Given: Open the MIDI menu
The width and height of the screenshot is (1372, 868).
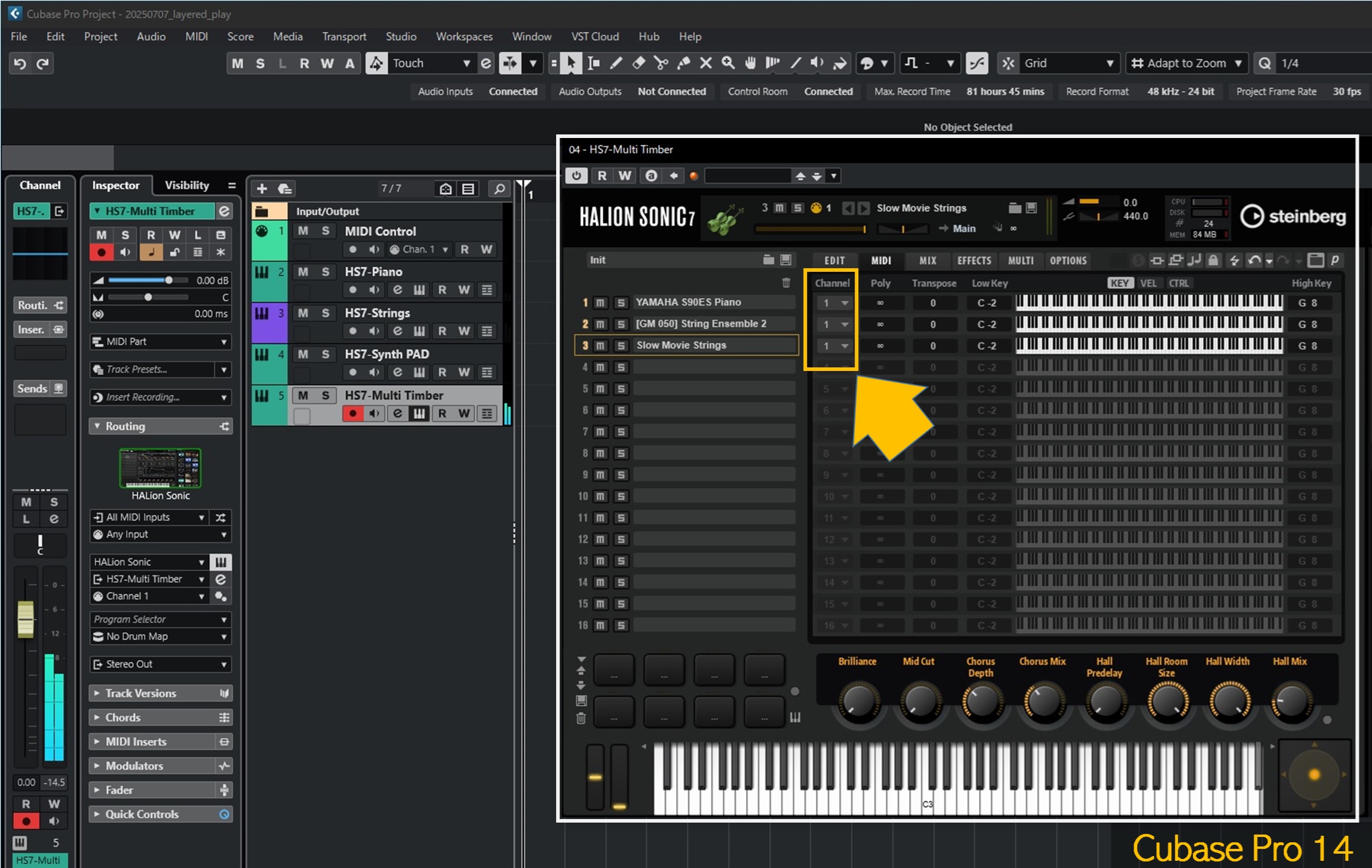Looking at the screenshot, I should coord(196,36).
